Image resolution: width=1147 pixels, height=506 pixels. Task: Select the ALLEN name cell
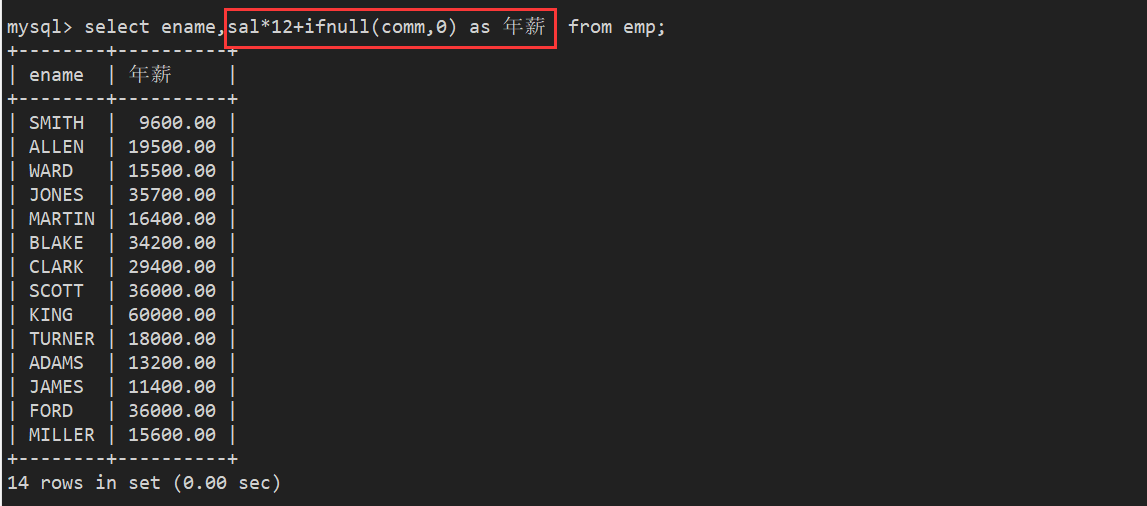click(56, 147)
